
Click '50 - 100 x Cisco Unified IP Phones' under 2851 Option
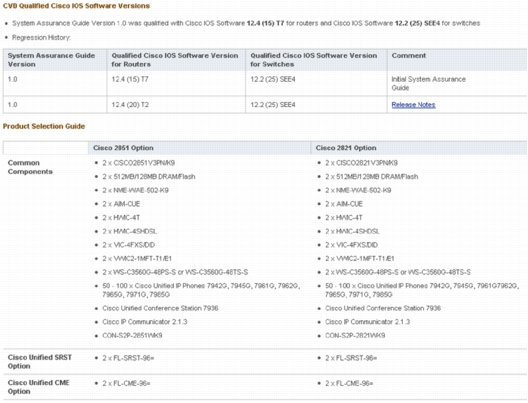point(201,290)
